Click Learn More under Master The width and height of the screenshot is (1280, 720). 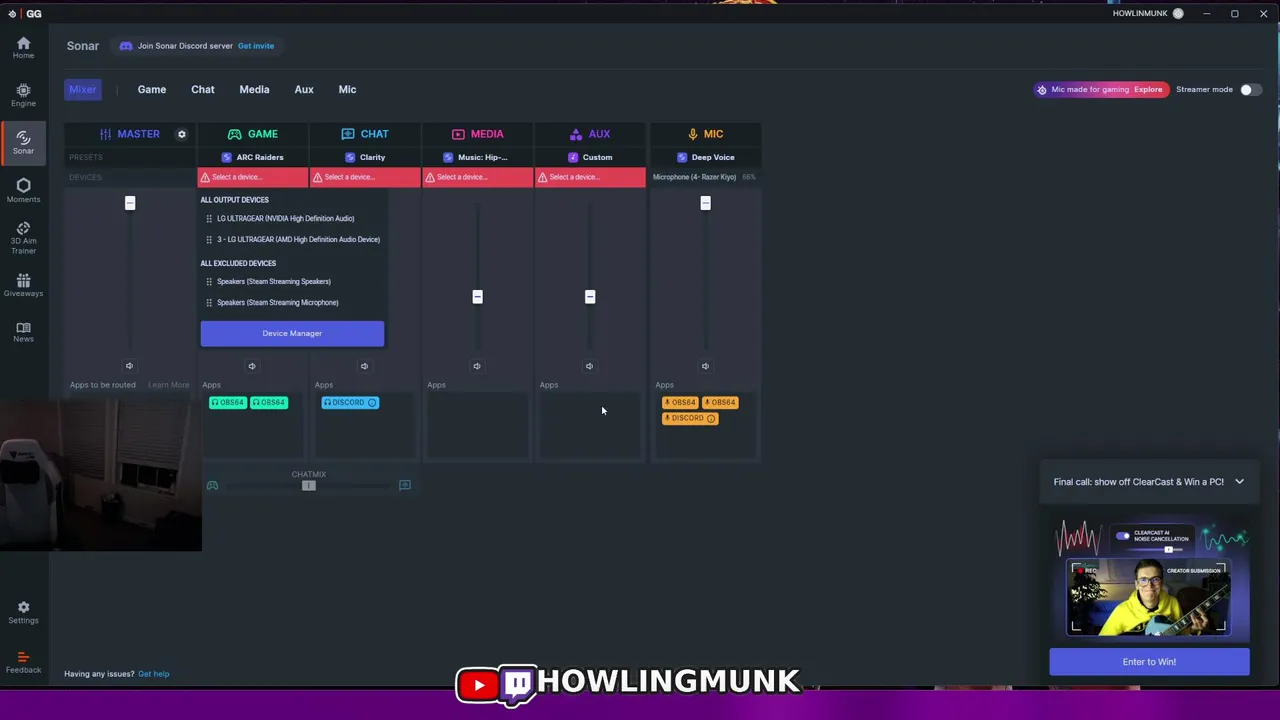pos(168,385)
